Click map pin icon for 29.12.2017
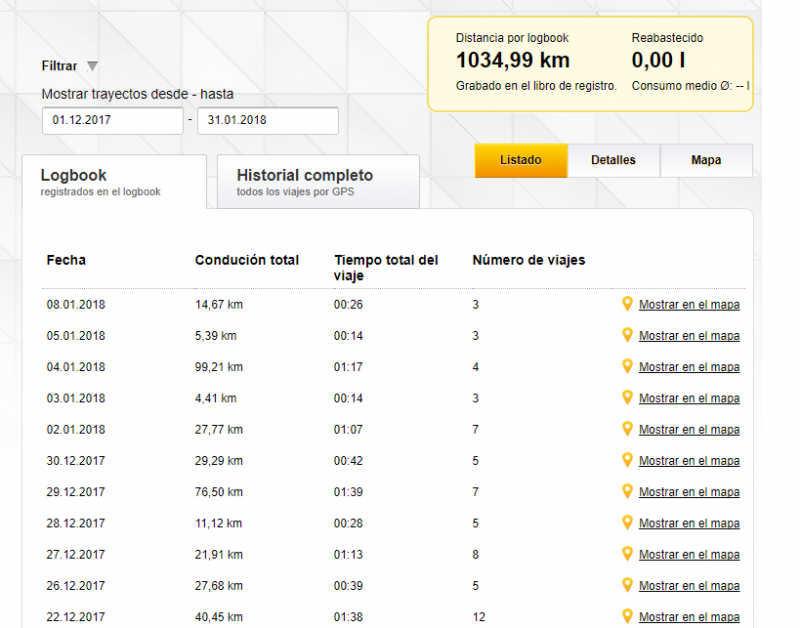 pos(628,491)
